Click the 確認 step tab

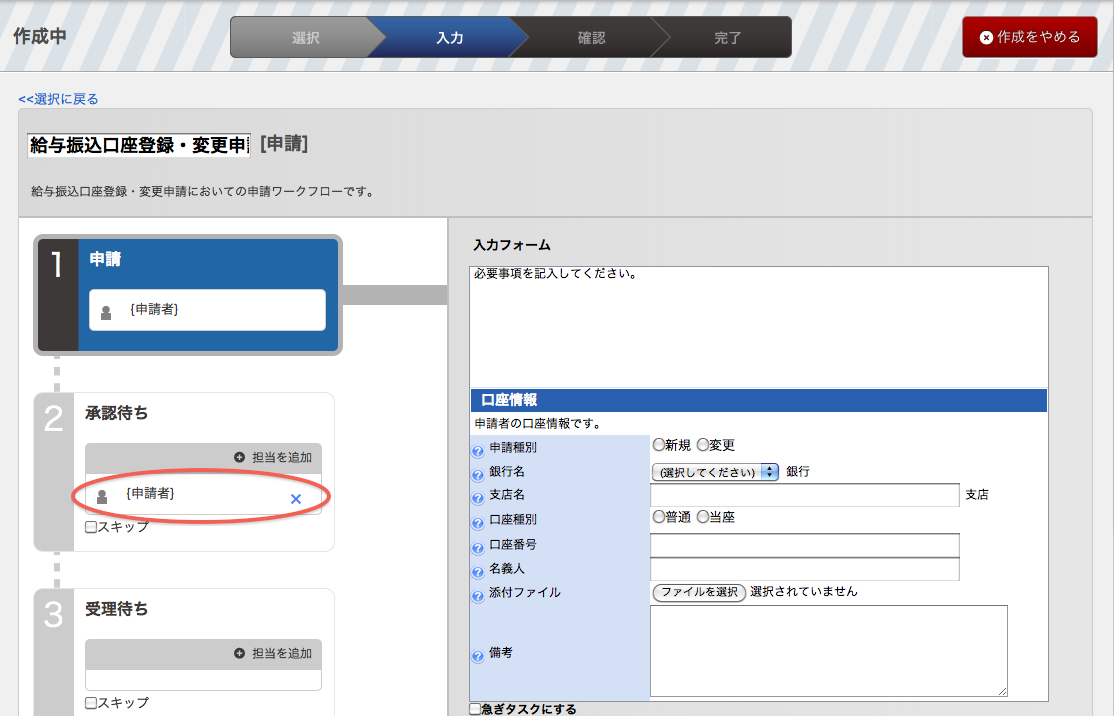pyautogui.click(x=591, y=38)
